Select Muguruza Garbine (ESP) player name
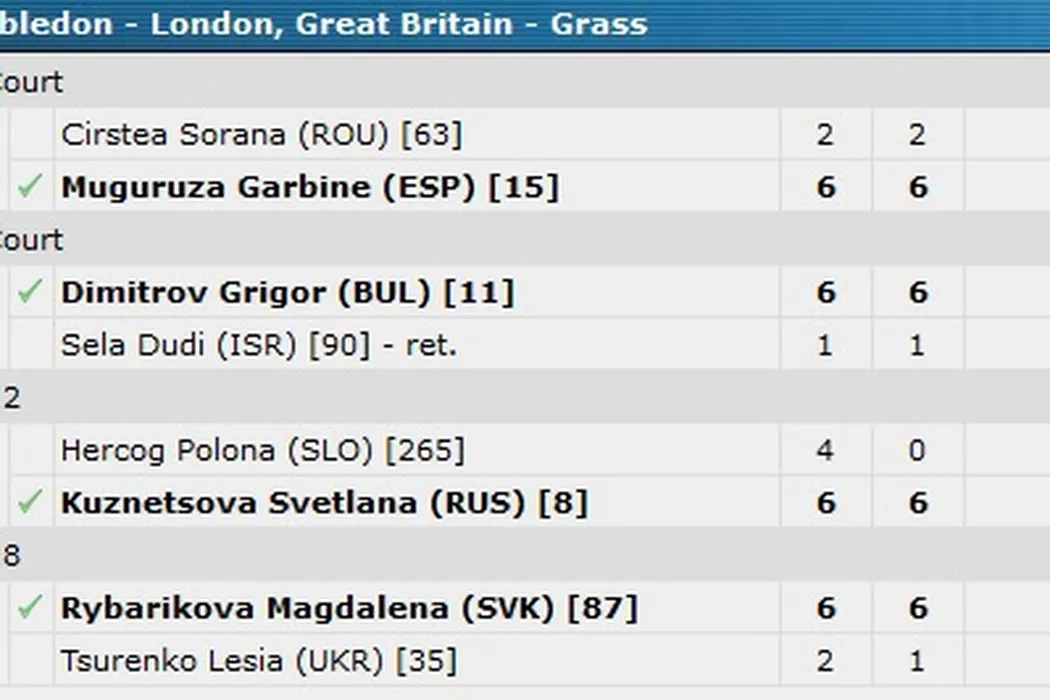 click(309, 187)
